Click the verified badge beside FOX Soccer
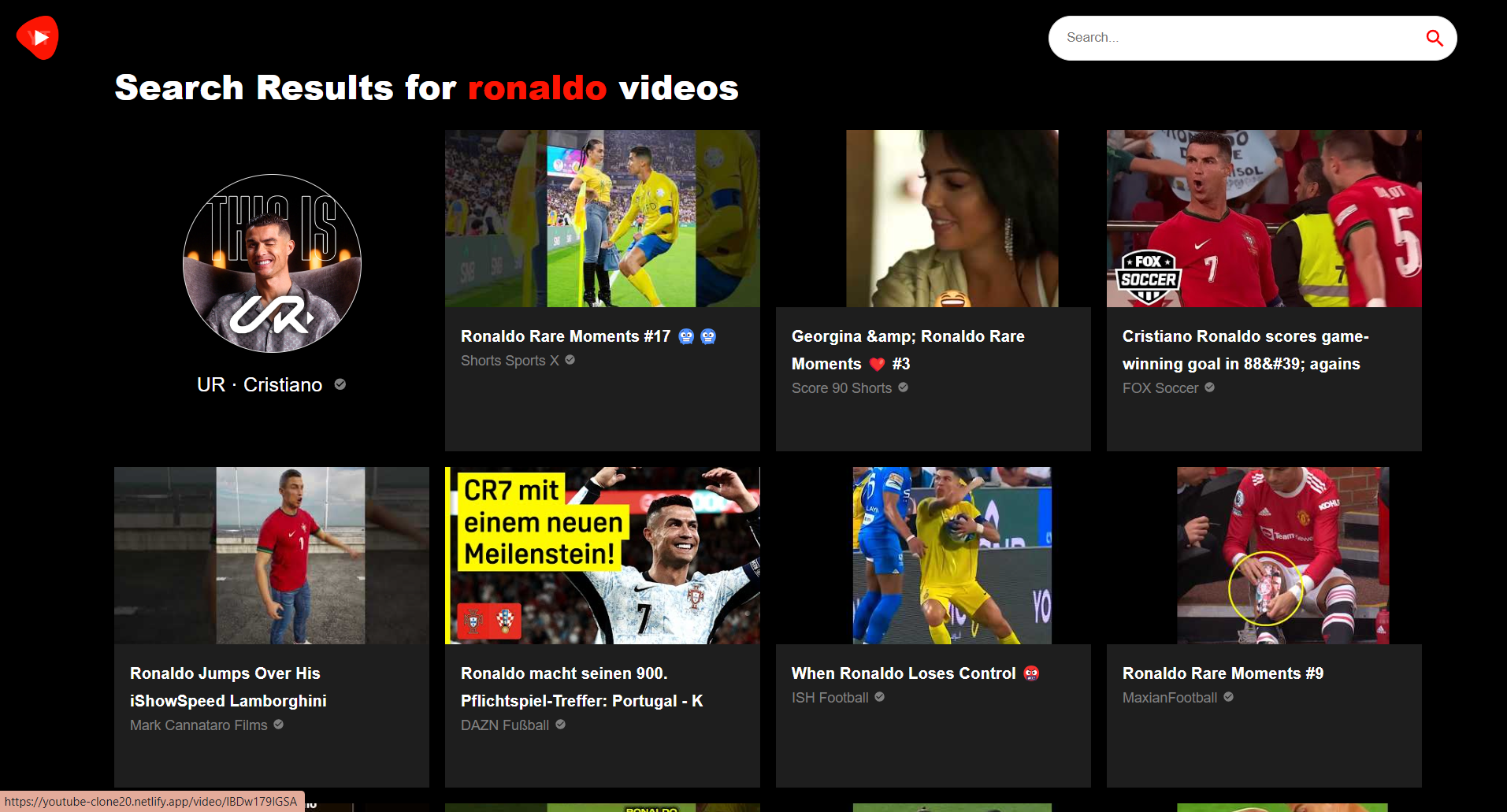Viewport: 1507px width, 812px height. click(x=1211, y=387)
